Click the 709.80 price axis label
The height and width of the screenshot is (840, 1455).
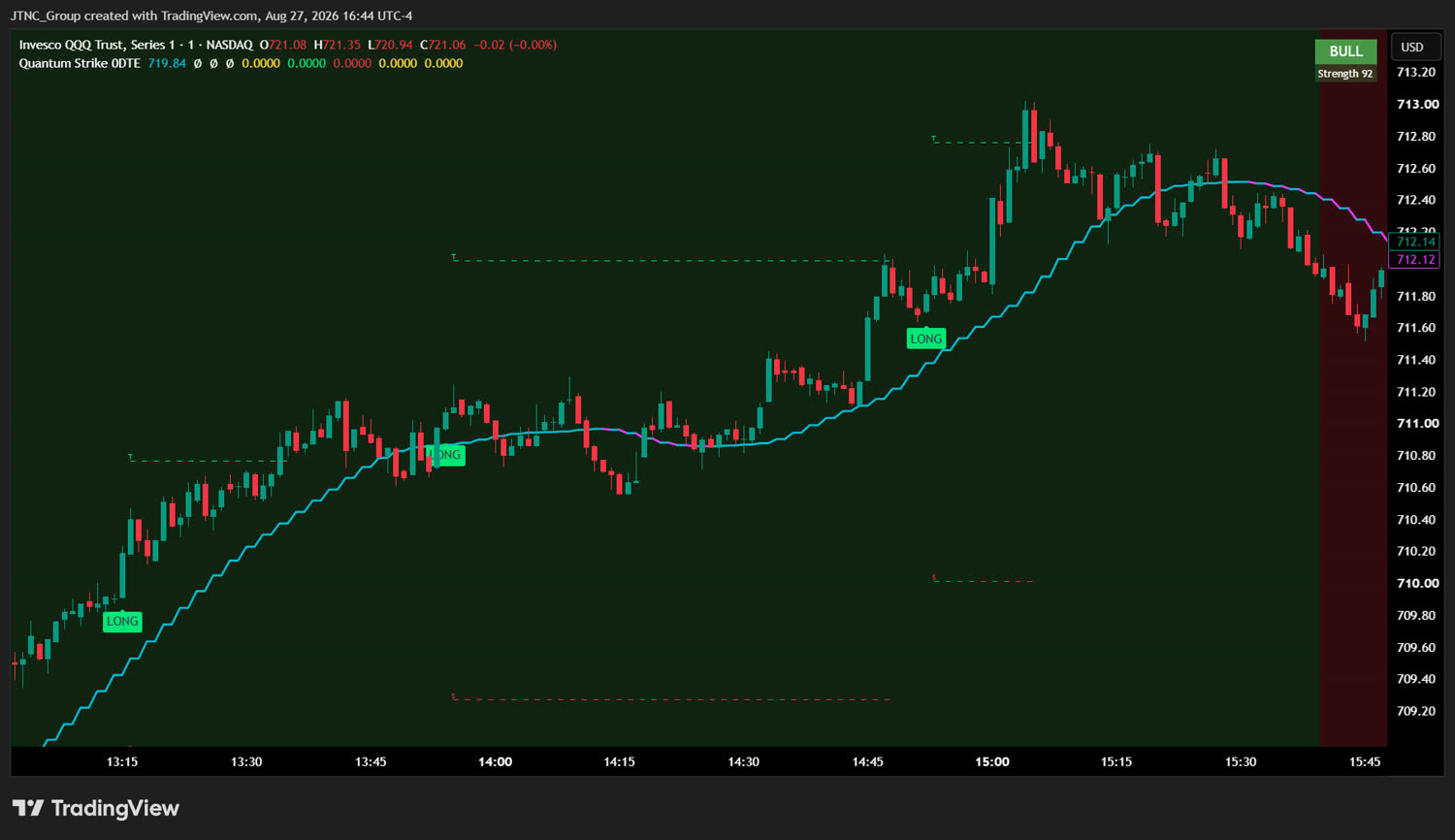1416,615
